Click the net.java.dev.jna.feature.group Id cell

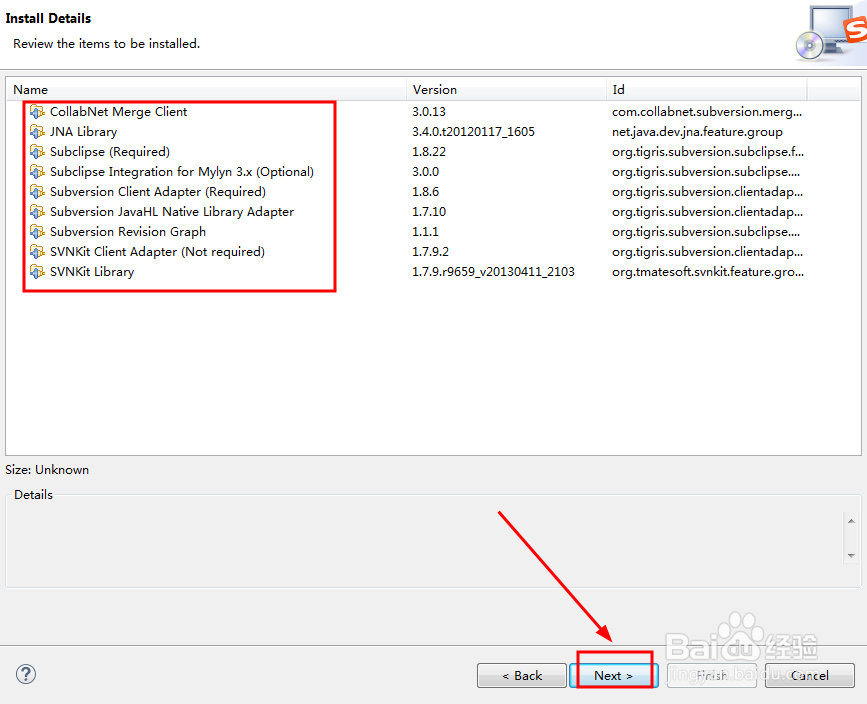[x=697, y=132]
